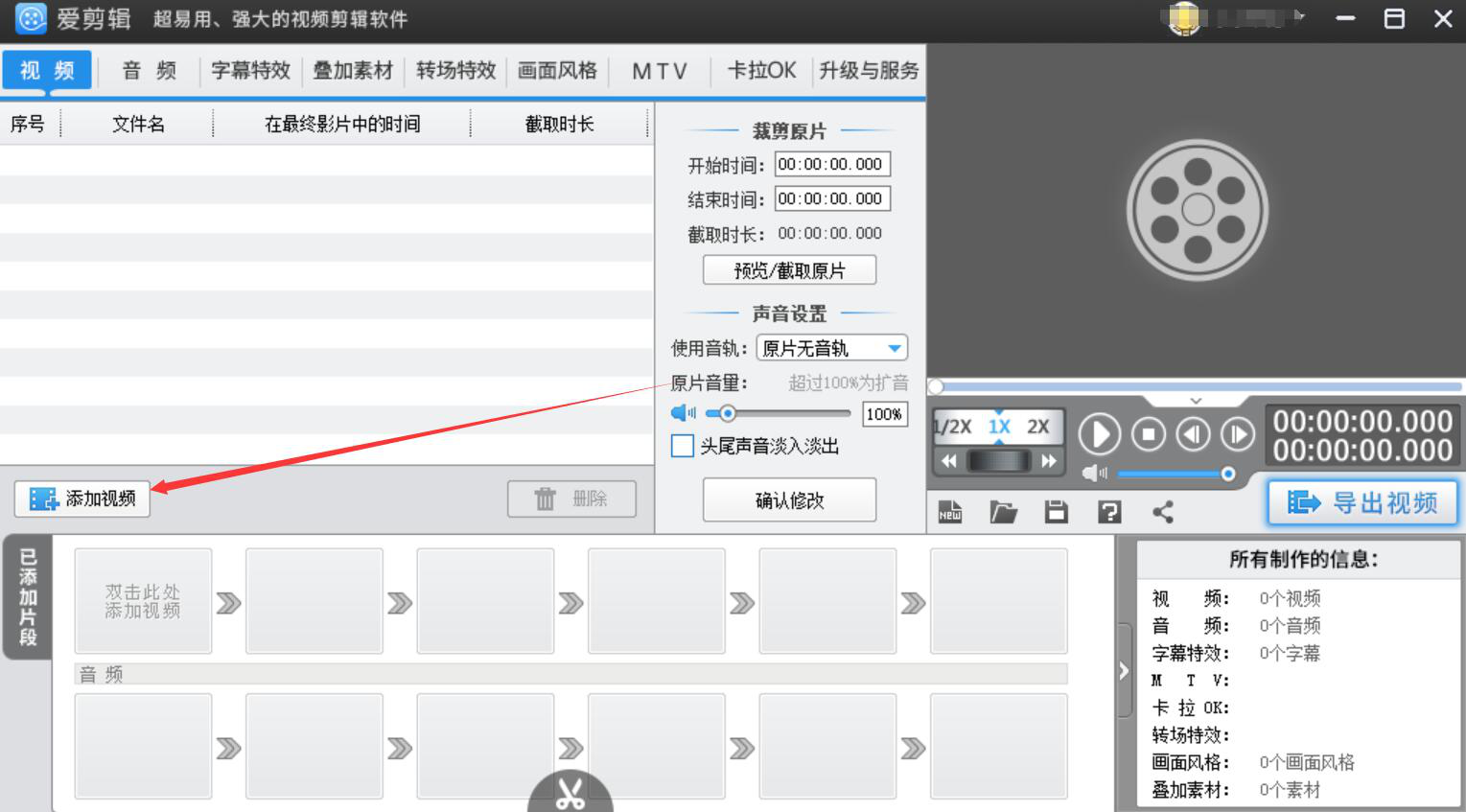Click the 0个视频 text in info panel

tap(1290, 598)
